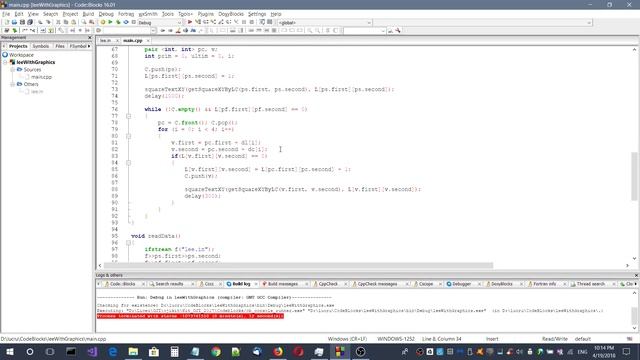Click the Find magnifier toolbar icon
This screenshot has height=360, width=640.
[84, 22]
